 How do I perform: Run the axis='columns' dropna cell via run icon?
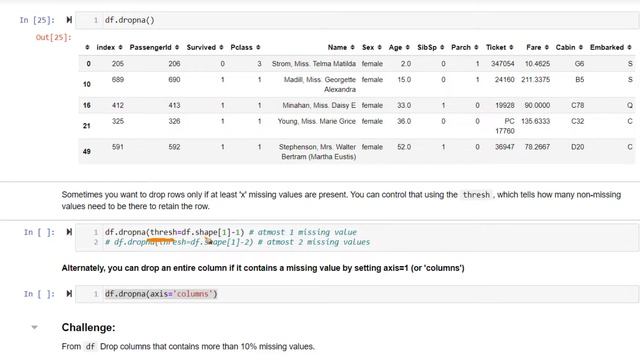coord(69,293)
